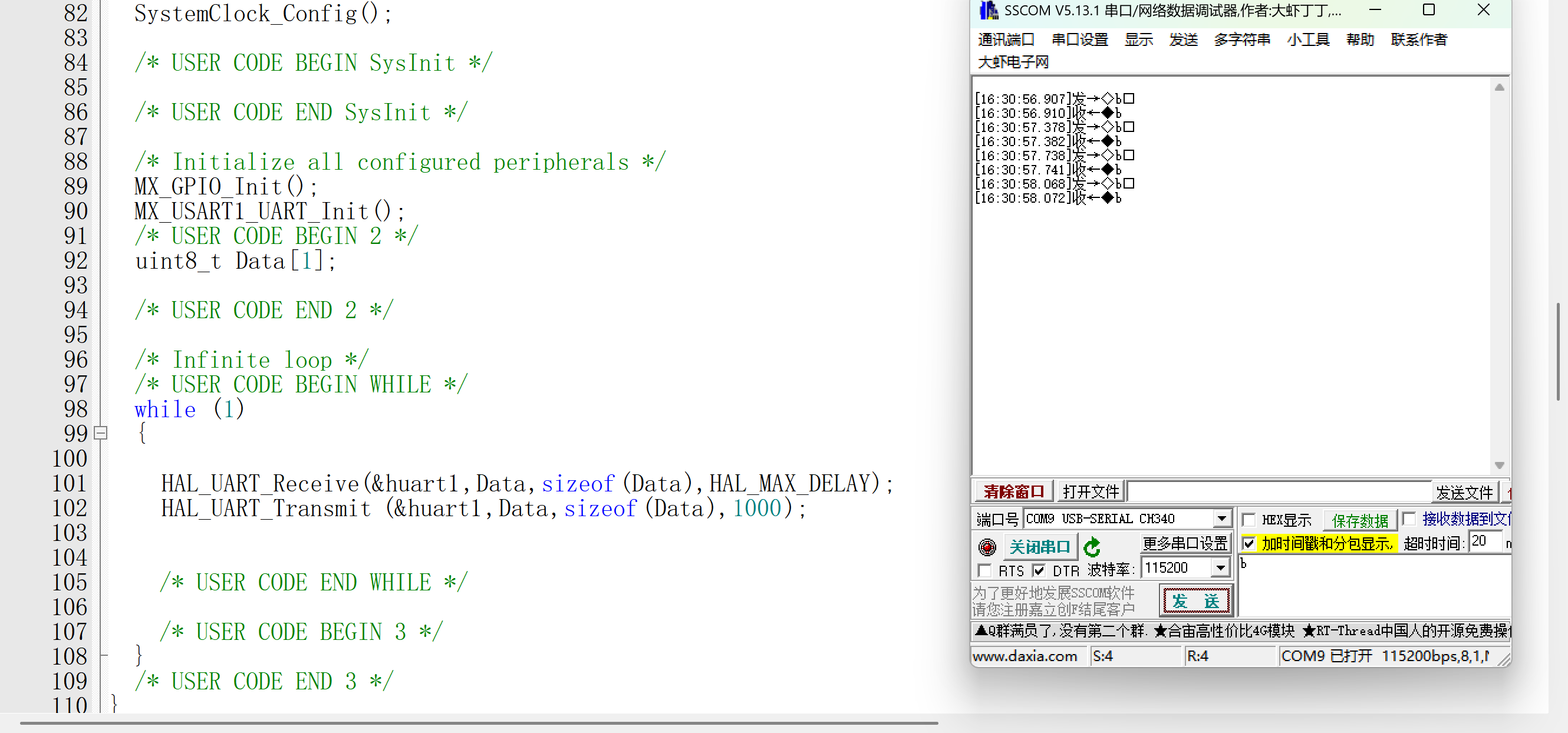Open the 串口设置 menu
The height and width of the screenshot is (733, 1568).
(1080, 40)
